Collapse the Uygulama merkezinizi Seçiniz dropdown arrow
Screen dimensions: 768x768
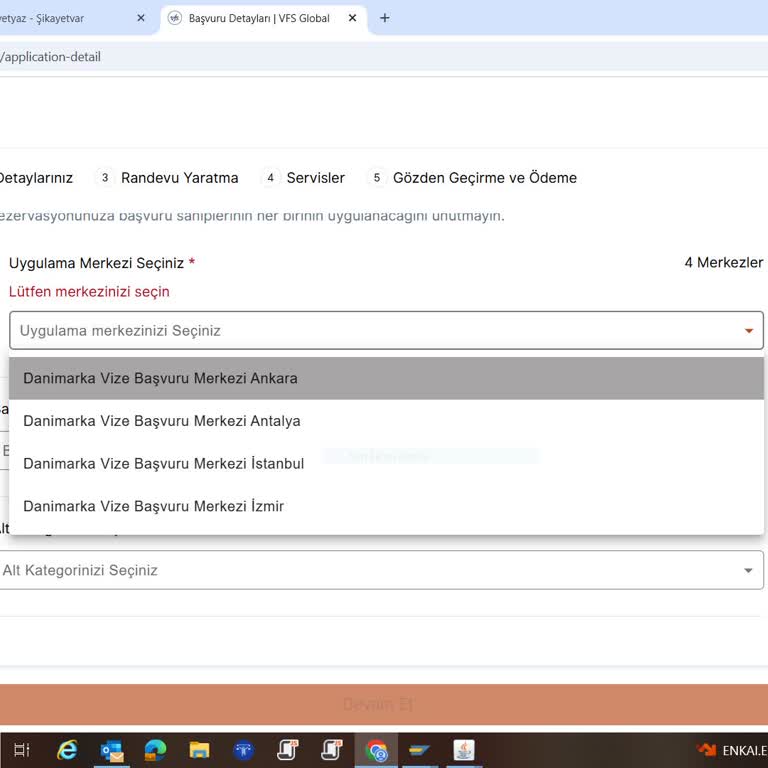click(x=748, y=331)
